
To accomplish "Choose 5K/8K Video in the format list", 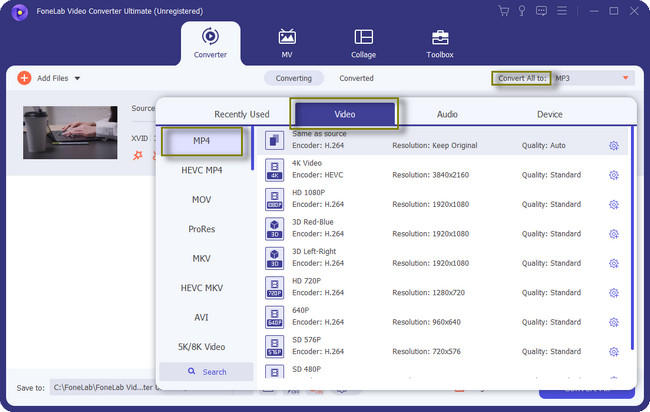I will pyautogui.click(x=201, y=347).
